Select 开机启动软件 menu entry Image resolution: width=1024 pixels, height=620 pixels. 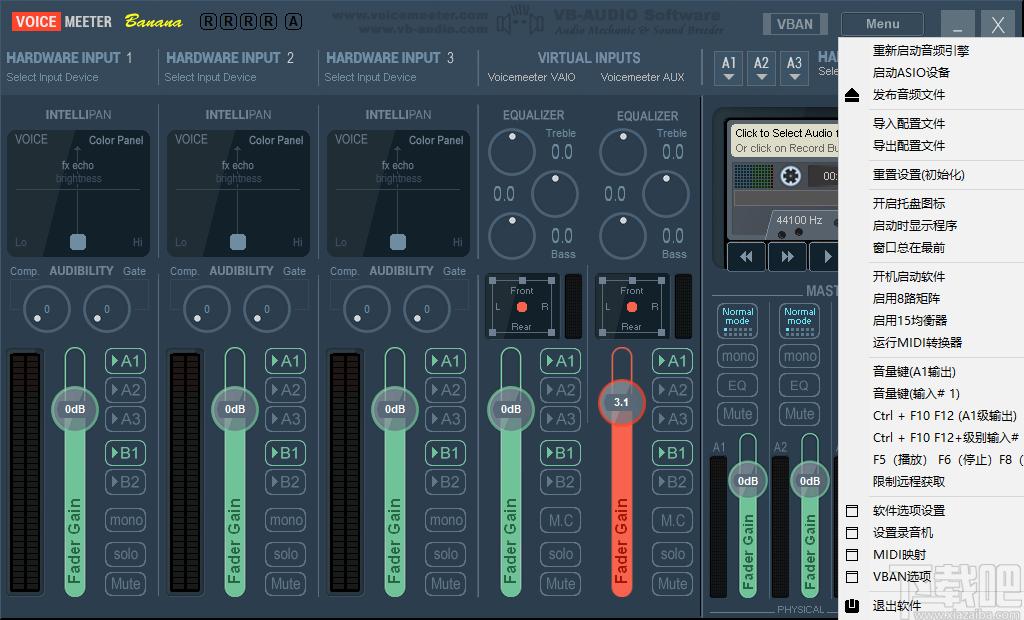click(909, 276)
